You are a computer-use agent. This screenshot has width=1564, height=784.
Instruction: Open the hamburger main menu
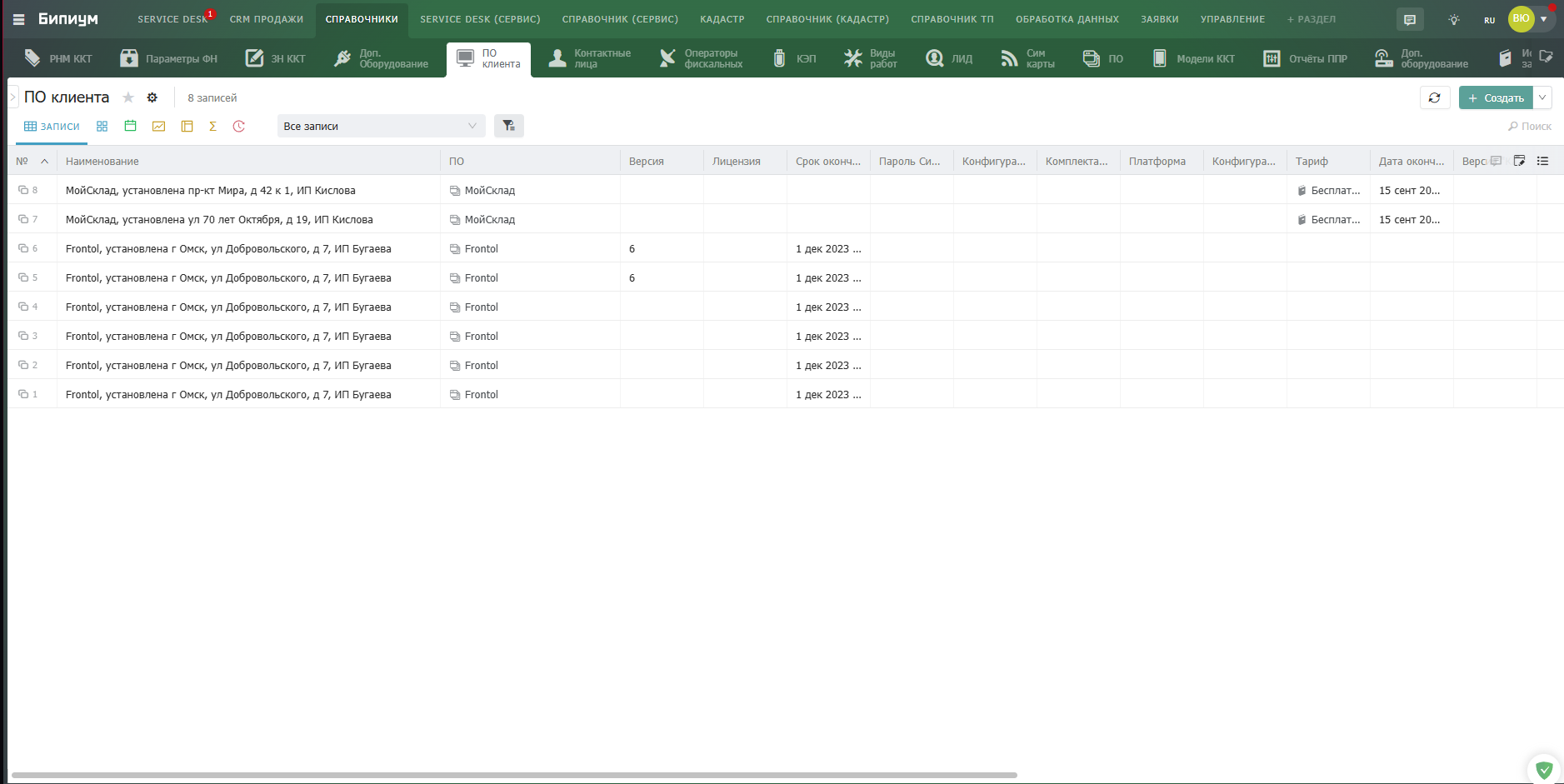[x=18, y=19]
